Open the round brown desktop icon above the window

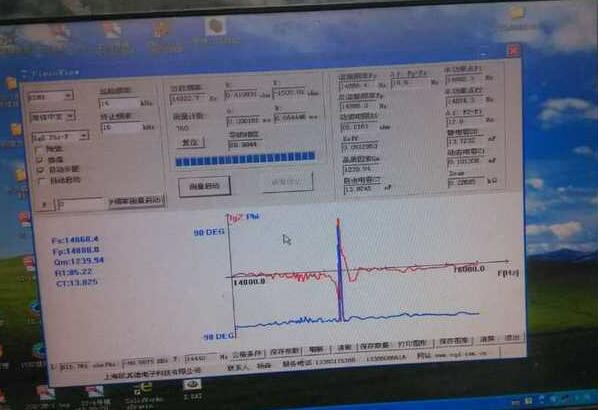(215, 26)
